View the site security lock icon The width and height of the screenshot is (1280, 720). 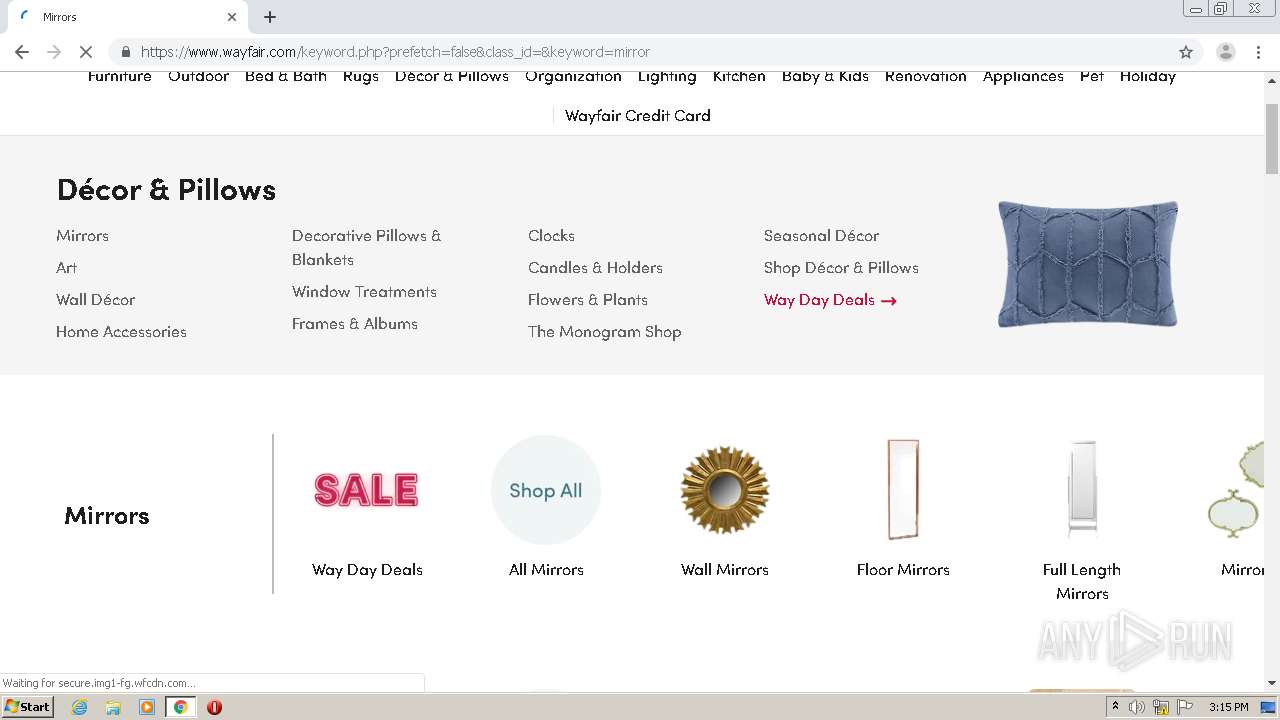click(126, 52)
